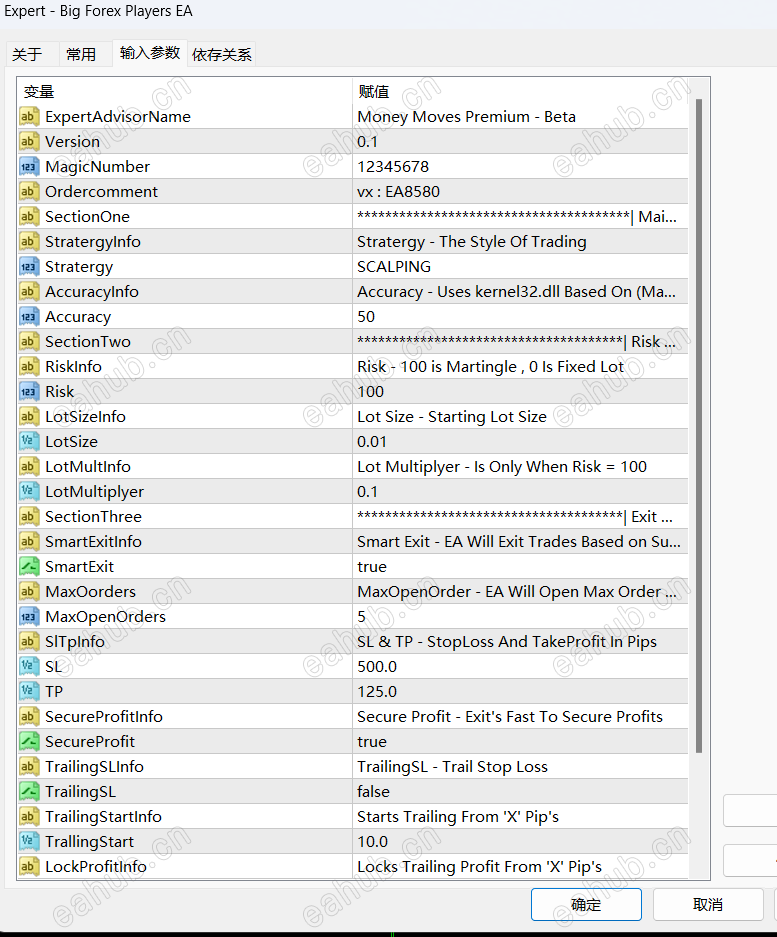Click the string icon beside Version
The width and height of the screenshot is (777, 937).
pyautogui.click(x=29, y=142)
